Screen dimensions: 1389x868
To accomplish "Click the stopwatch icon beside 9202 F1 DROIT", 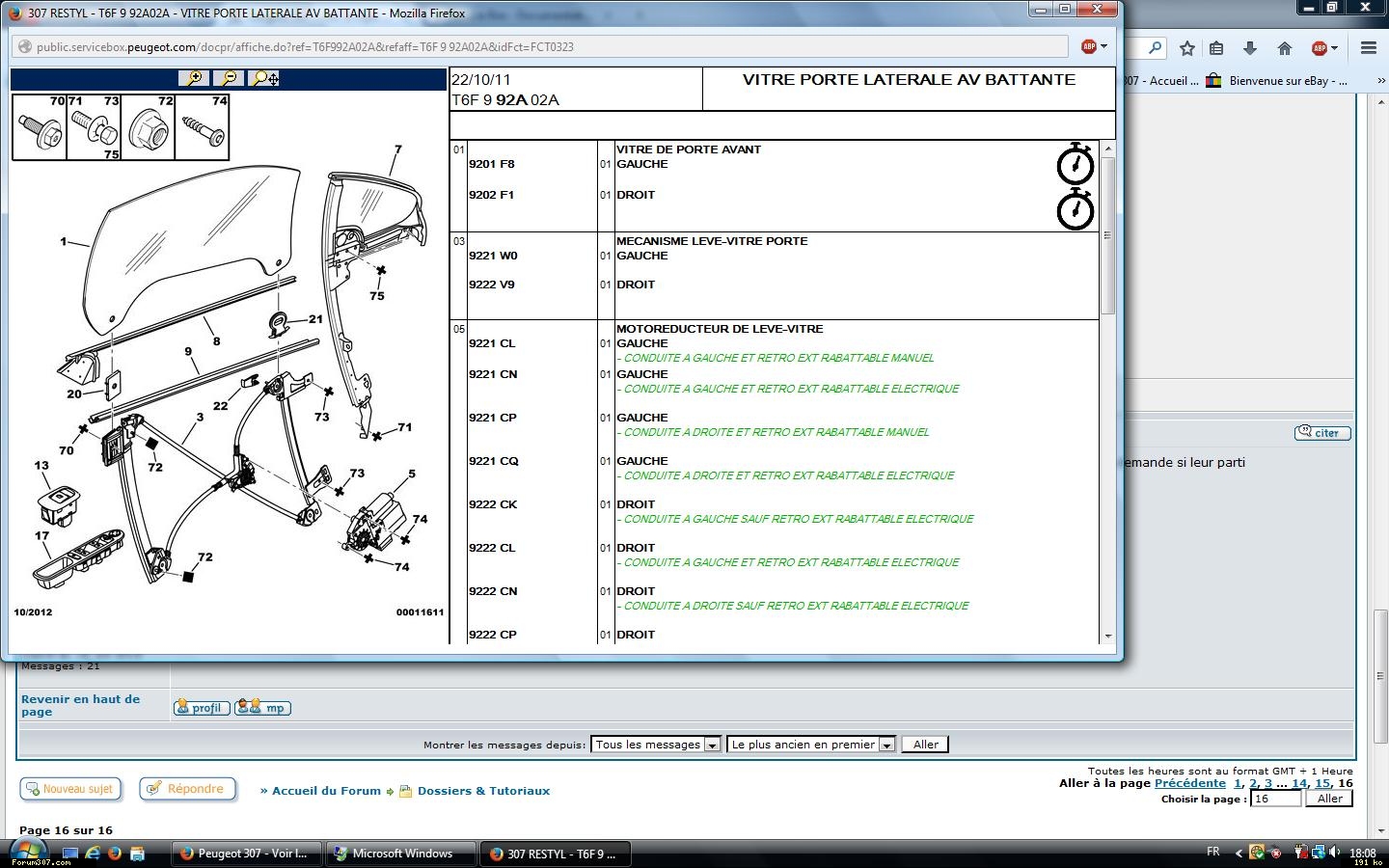I will (1075, 209).
